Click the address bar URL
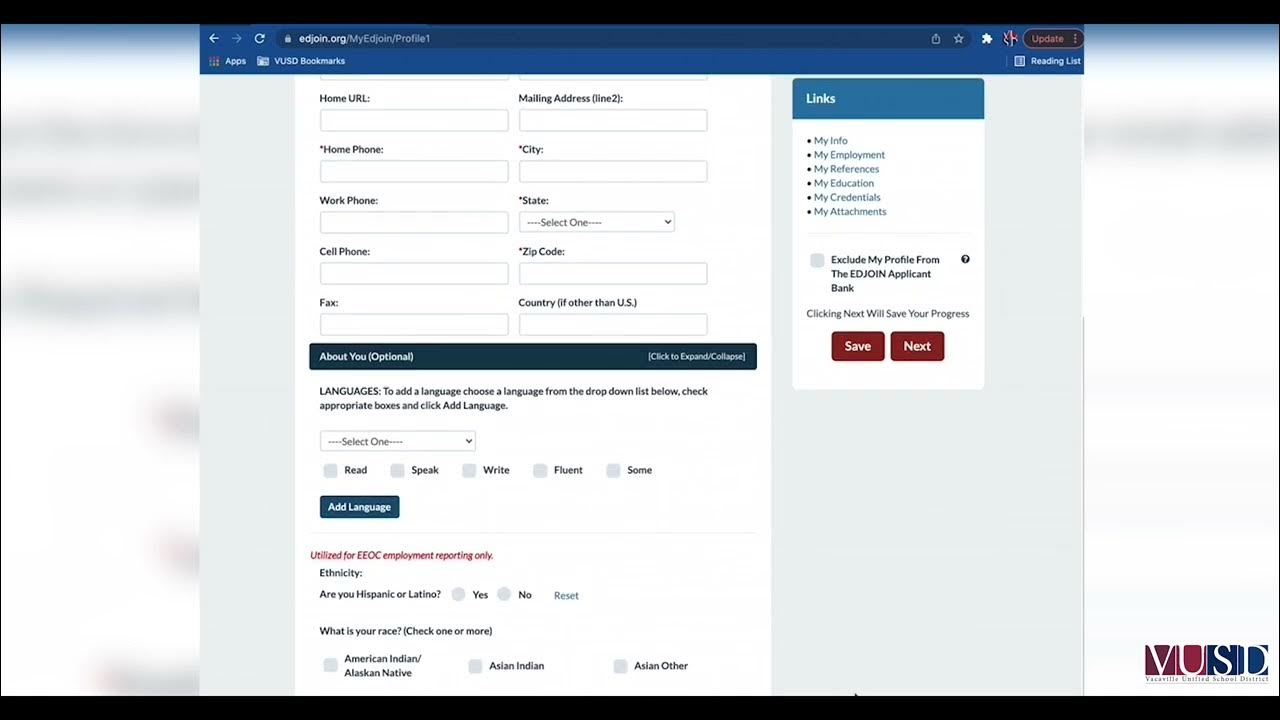The image size is (1280, 720). 364,39
